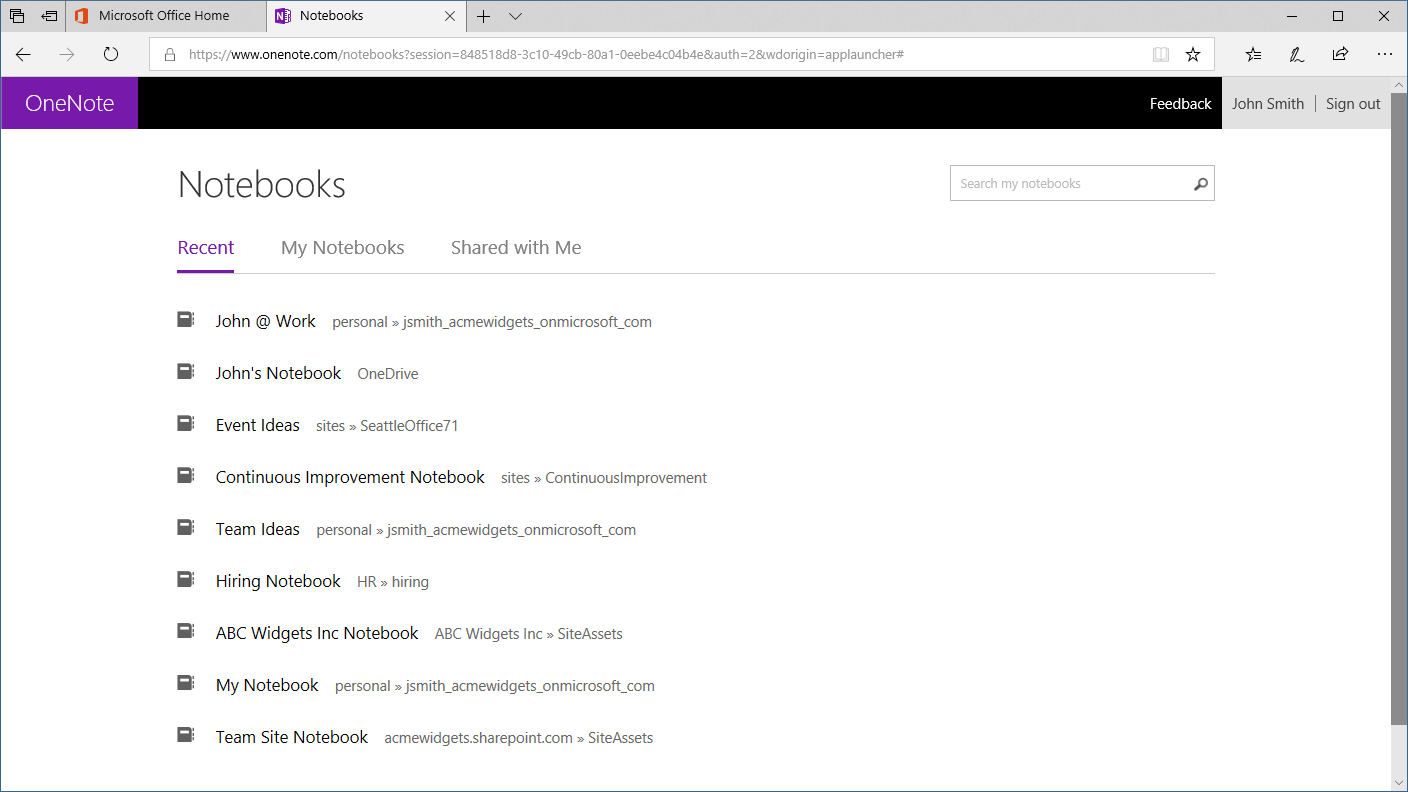
Task: Switch to the Microsoft Office Home tab
Action: (x=166, y=16)
